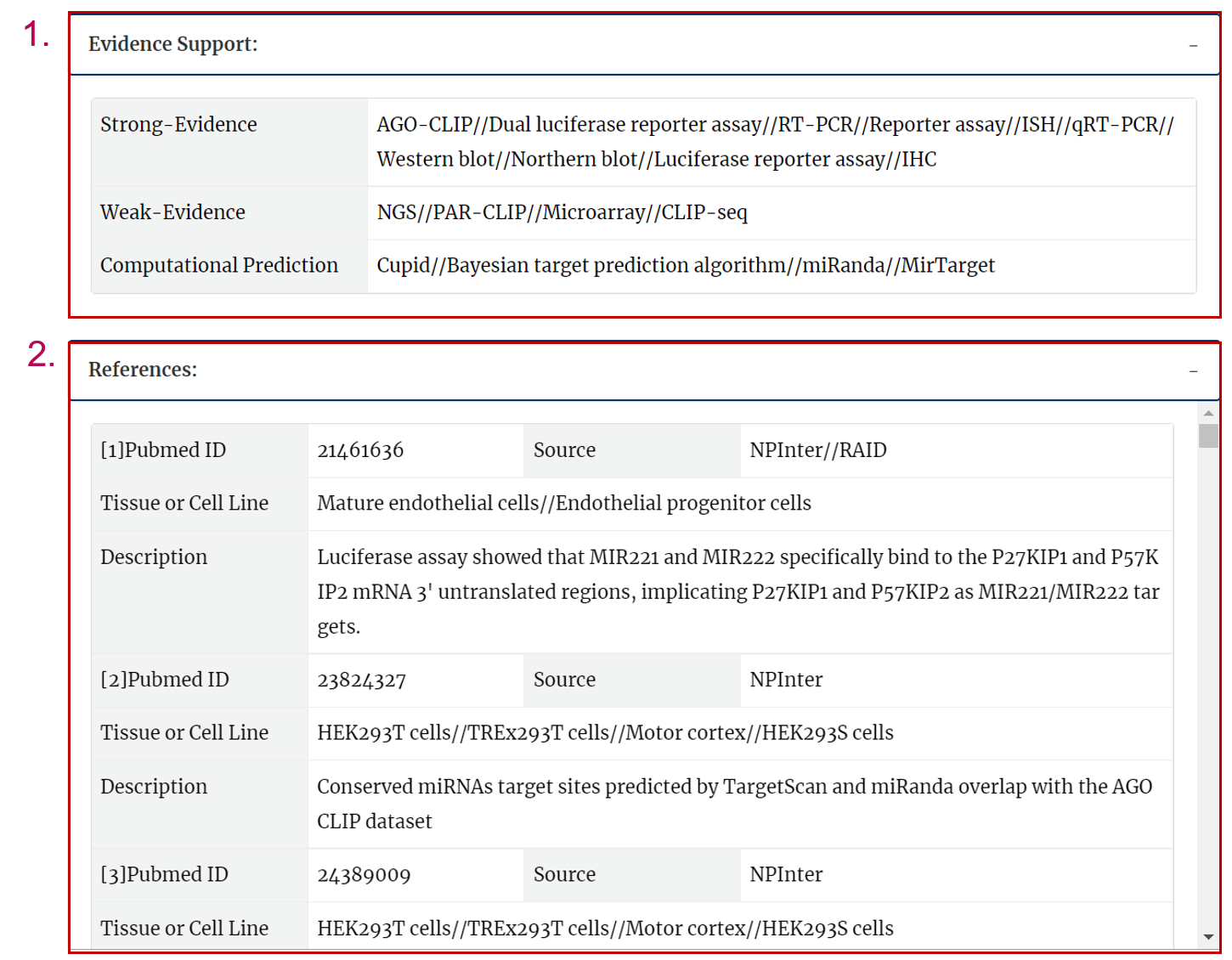Screen dimensions: 1232x960
Task: Click the [1]Pubmed ID label
Action: pos(163,450)
